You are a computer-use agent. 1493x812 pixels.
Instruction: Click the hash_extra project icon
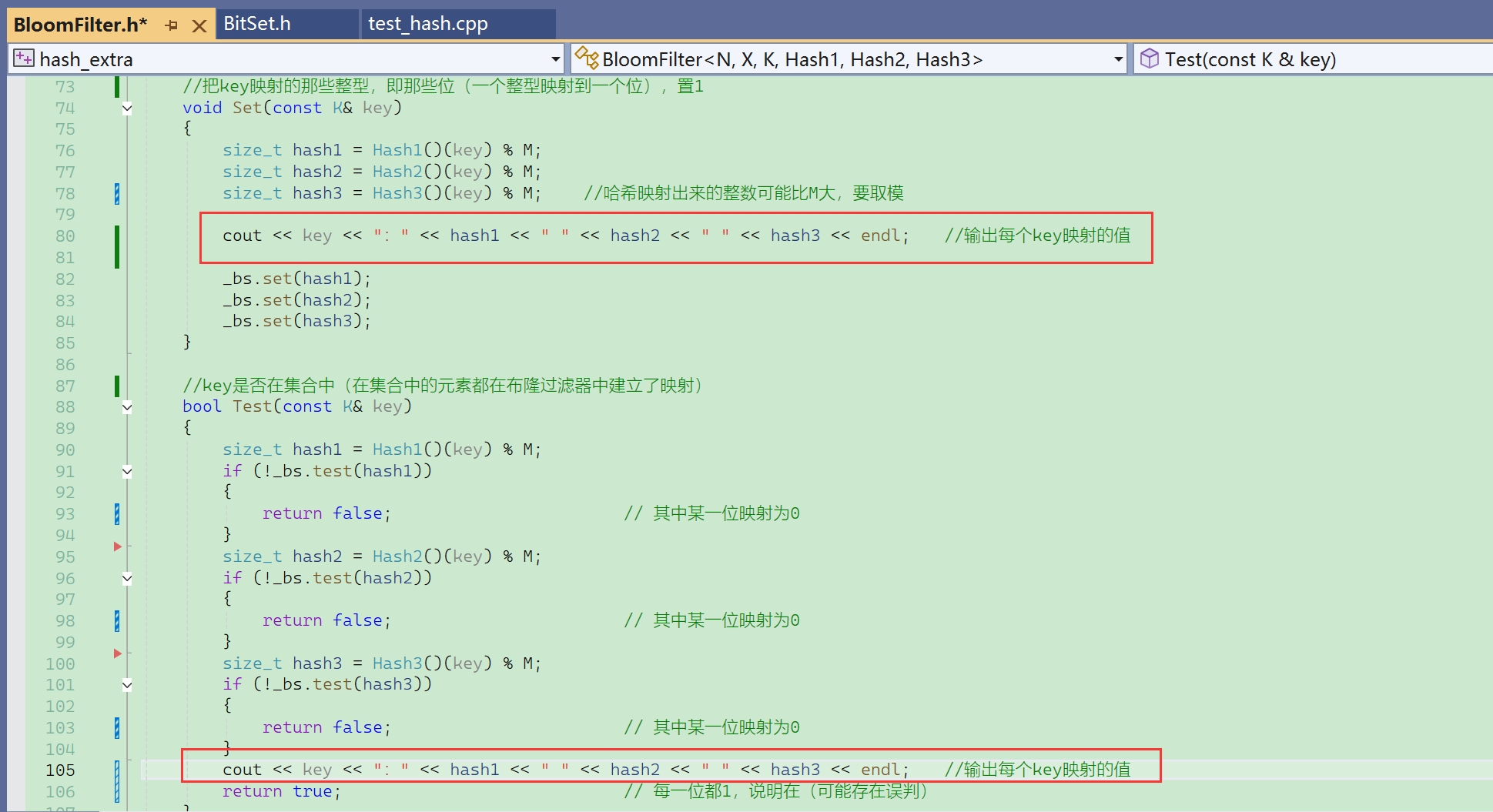(24, 58)
